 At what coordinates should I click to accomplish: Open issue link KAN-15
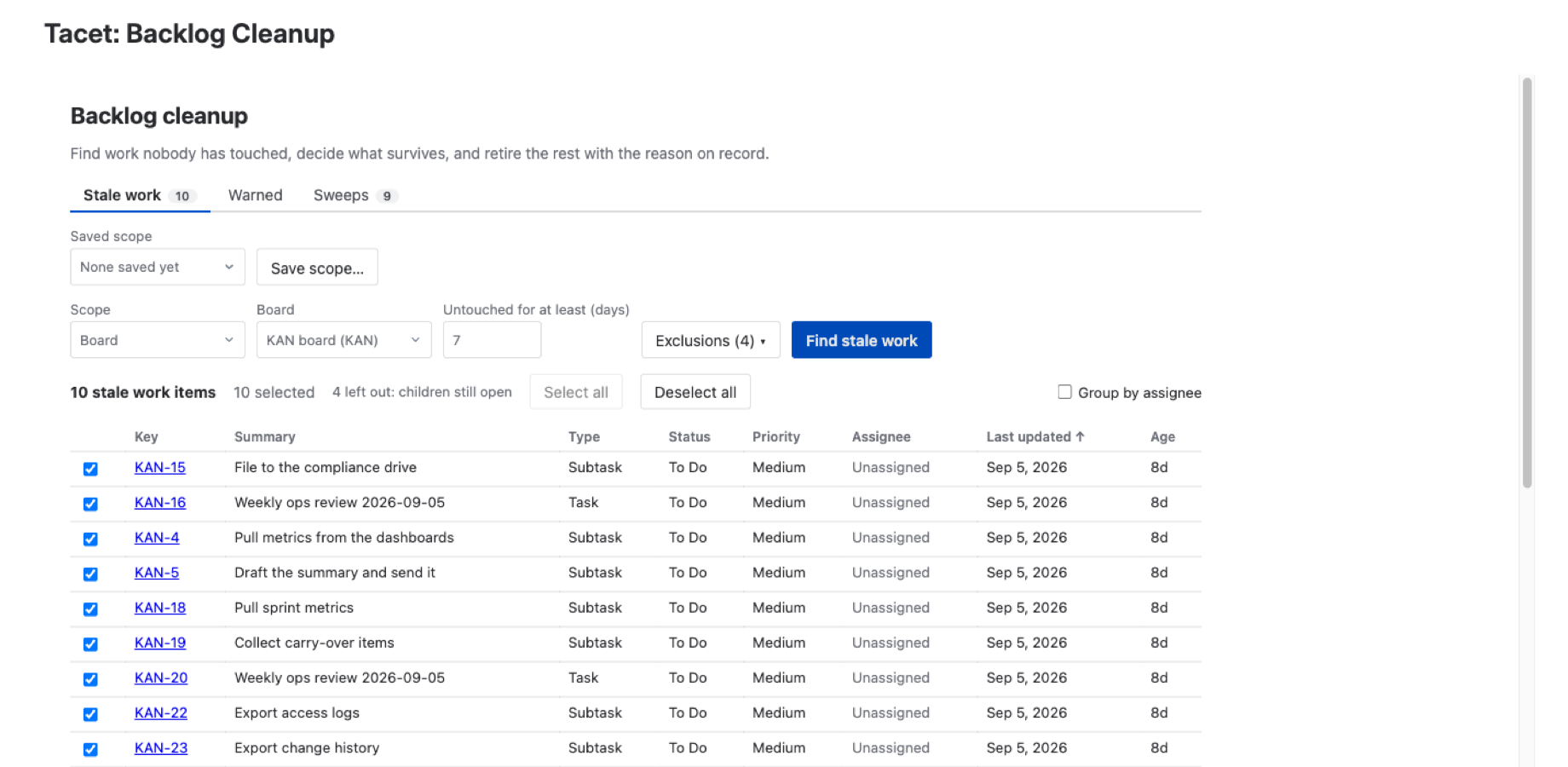160,467
